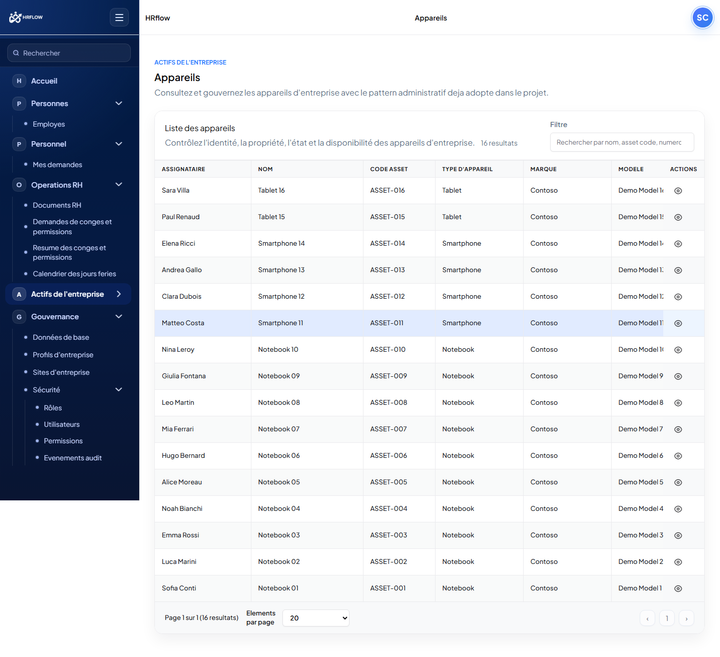Open Demandes de conges et permissions
720x657 pixels.
click(72, 227)
